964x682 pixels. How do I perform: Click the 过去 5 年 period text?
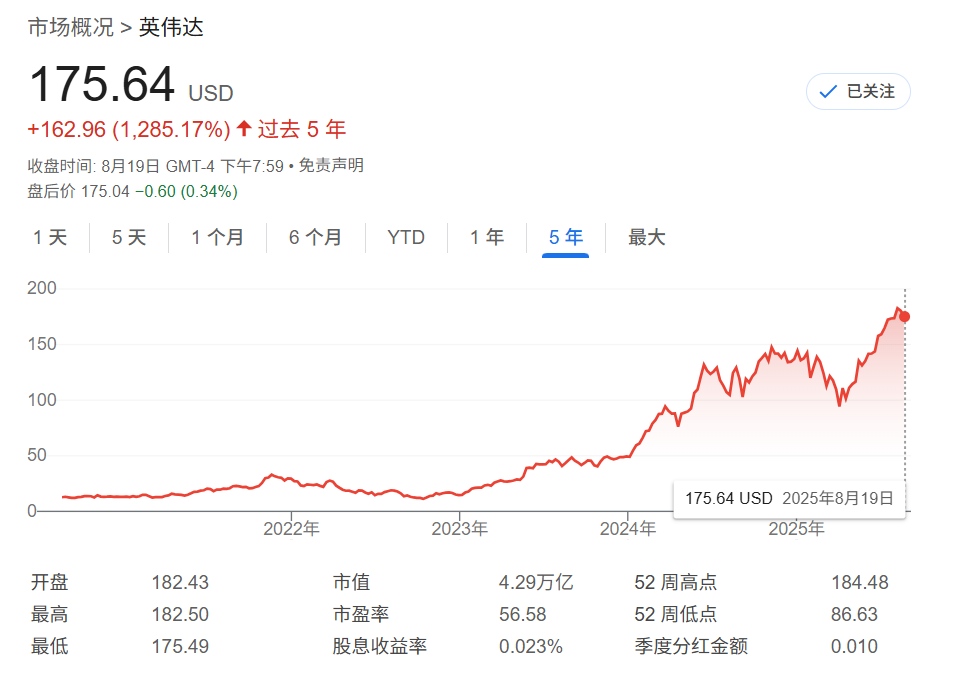tap(302, 130)
